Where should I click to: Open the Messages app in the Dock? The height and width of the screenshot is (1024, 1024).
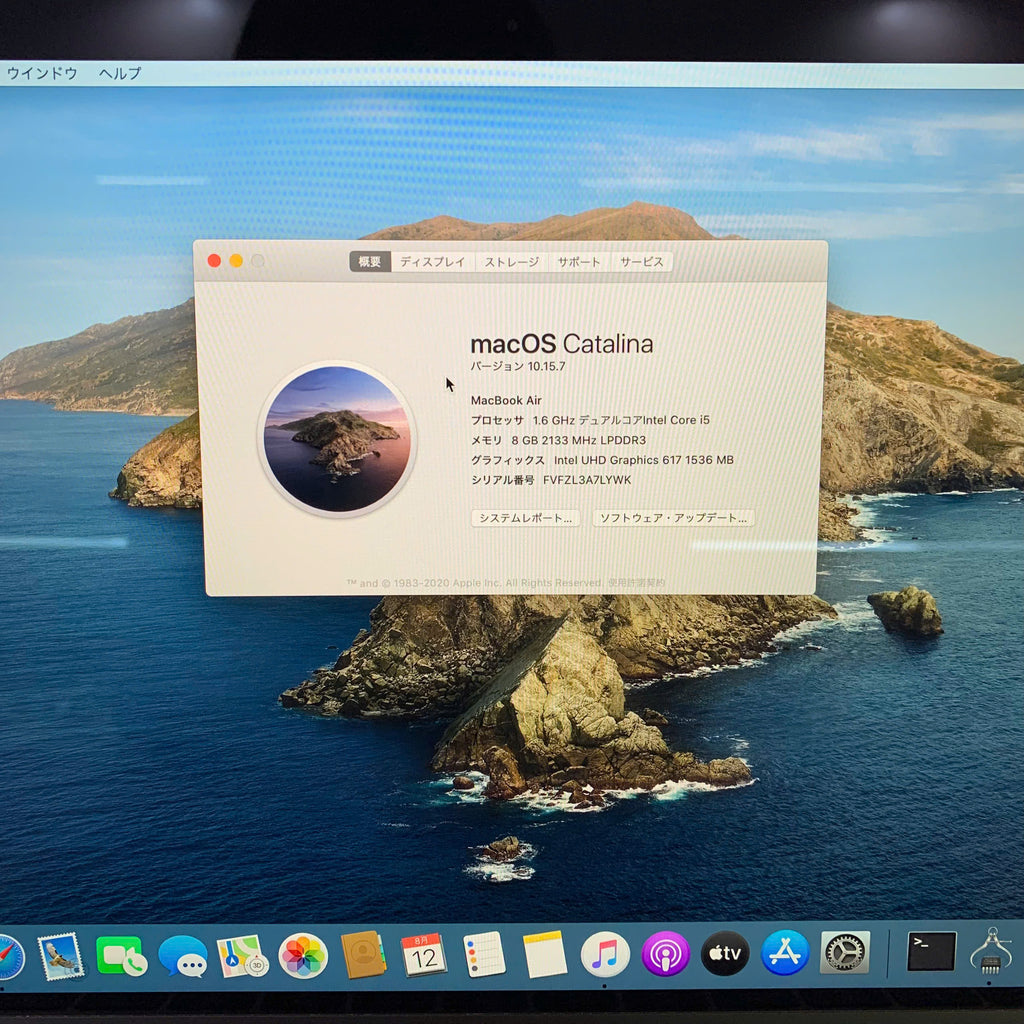click(183, 956)
